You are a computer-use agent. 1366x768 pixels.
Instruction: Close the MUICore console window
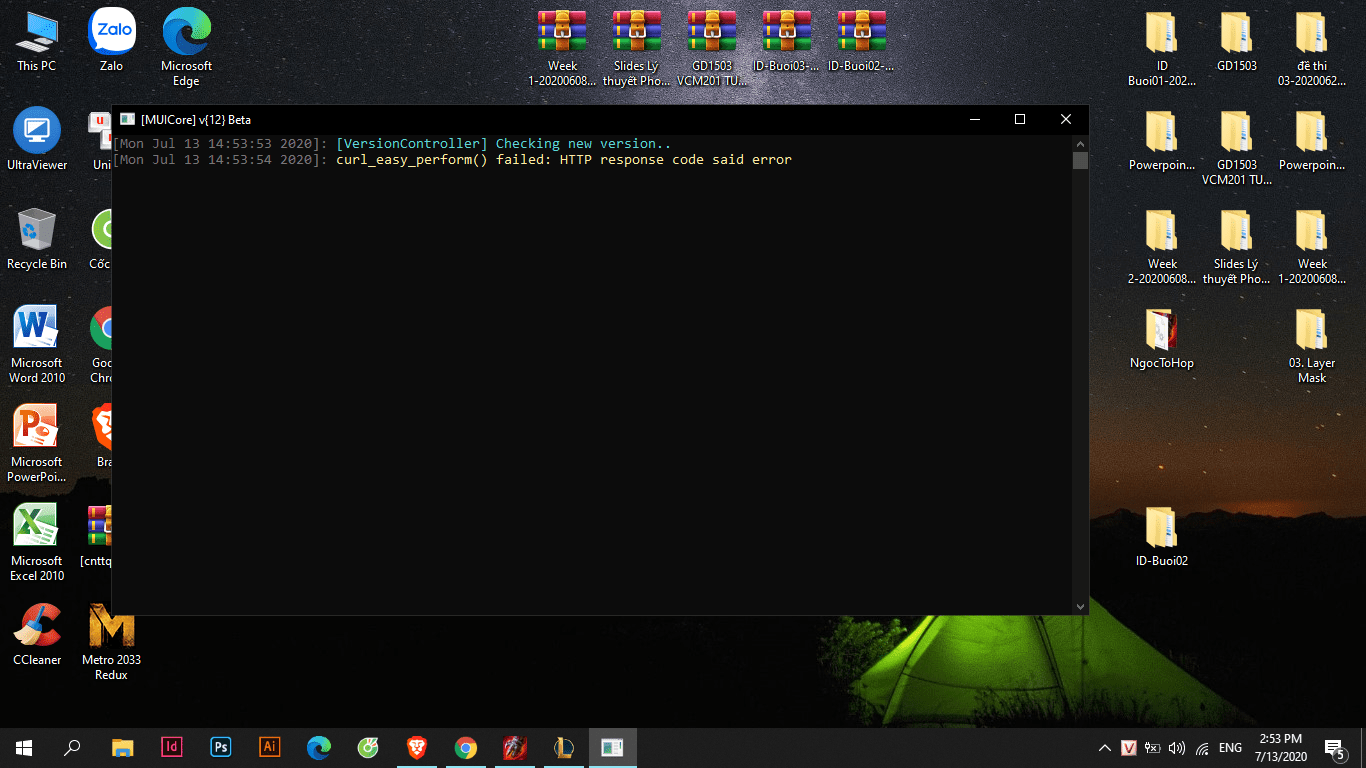[1066, 119]
